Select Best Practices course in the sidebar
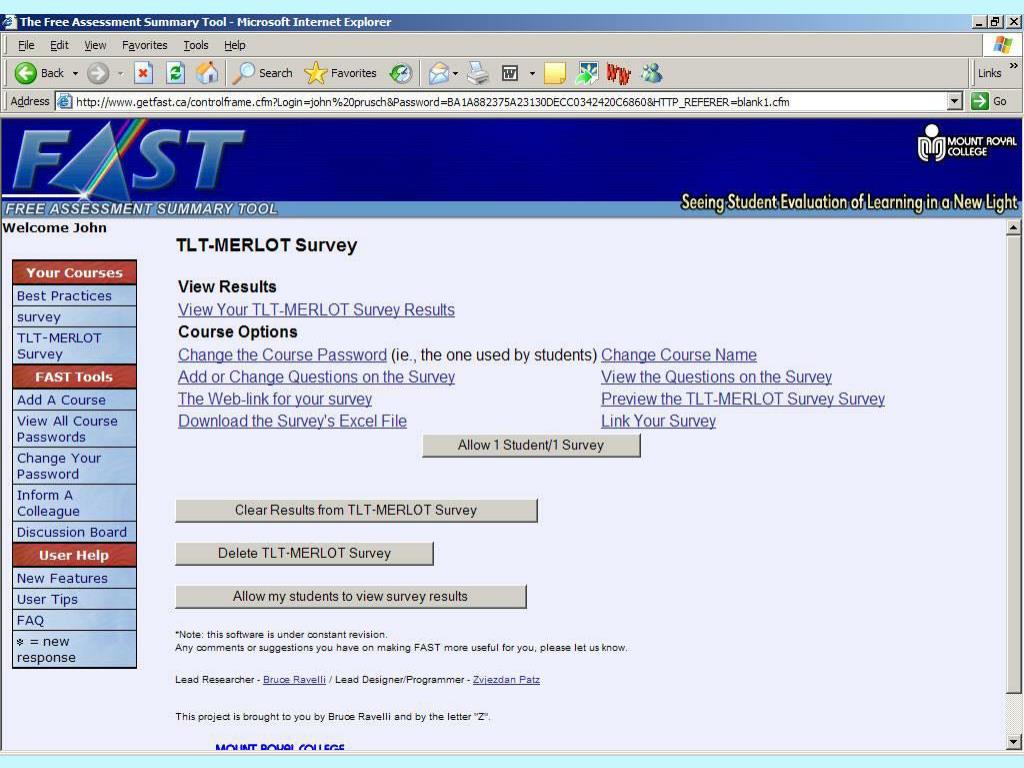Viewport: 1024px width, 768px height. point(74,296)
